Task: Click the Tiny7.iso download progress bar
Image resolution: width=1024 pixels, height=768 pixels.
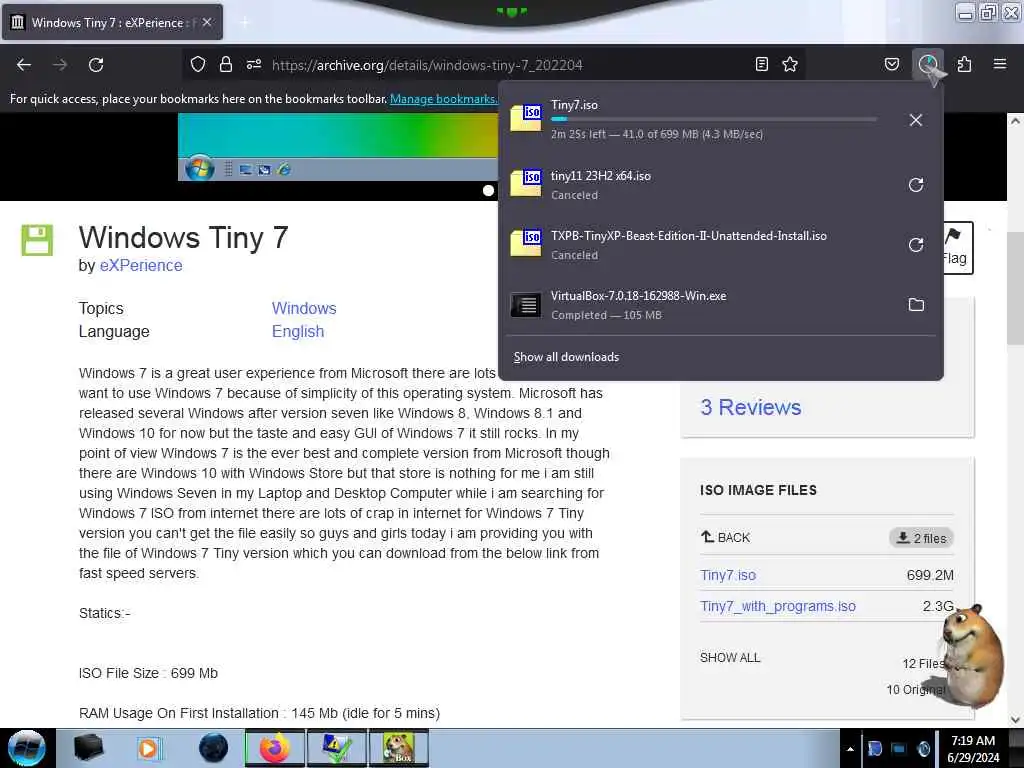Action: (x=713, y=120)
